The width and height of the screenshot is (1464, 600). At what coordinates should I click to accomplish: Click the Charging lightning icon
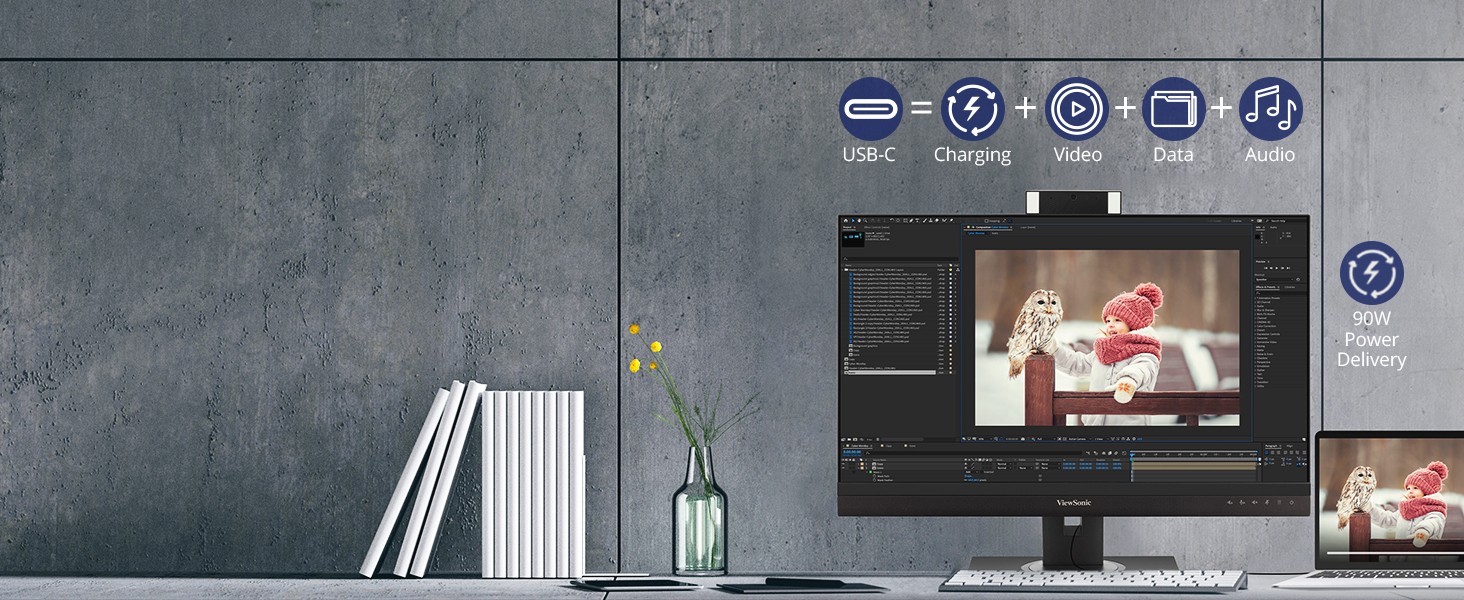pyautogui.click(x=972, y=108)
